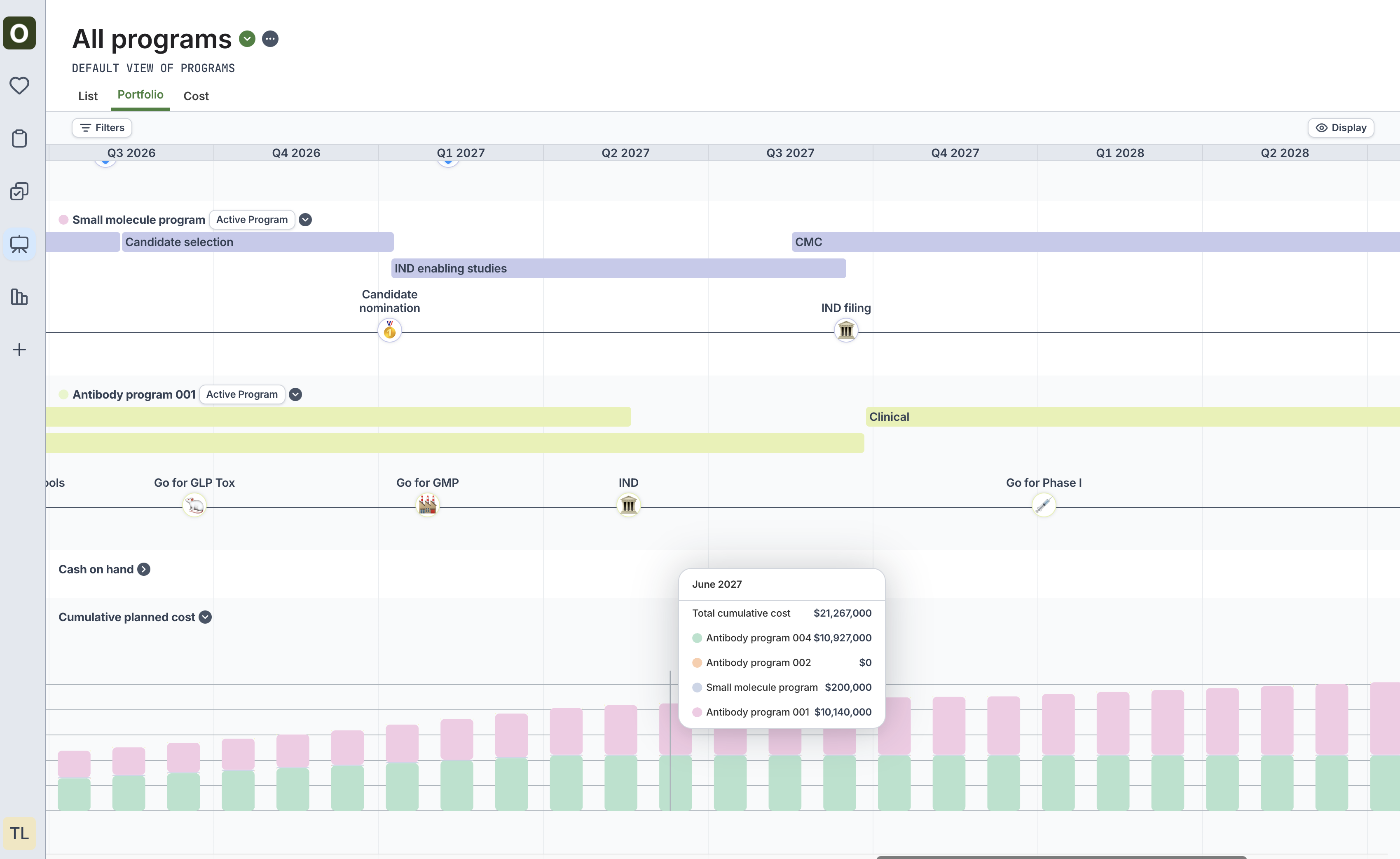1400x859 pixels.
Task: Click the IND filing bank milestone icon
Action: pos(846,330)
